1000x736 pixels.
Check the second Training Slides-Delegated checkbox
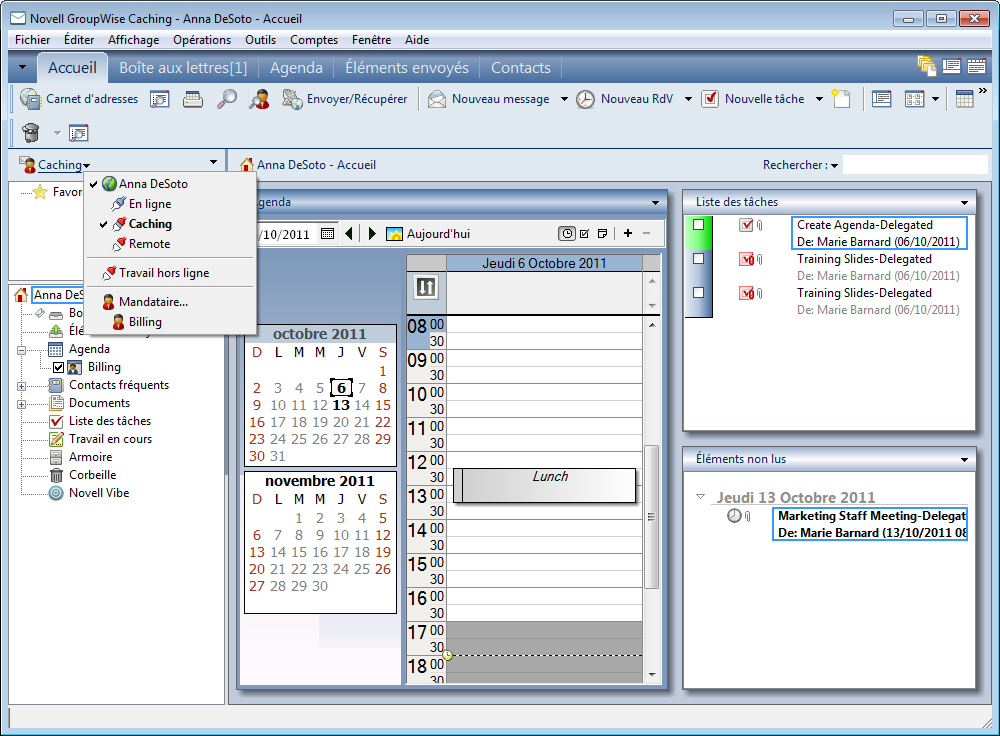[x=698, y=292]
